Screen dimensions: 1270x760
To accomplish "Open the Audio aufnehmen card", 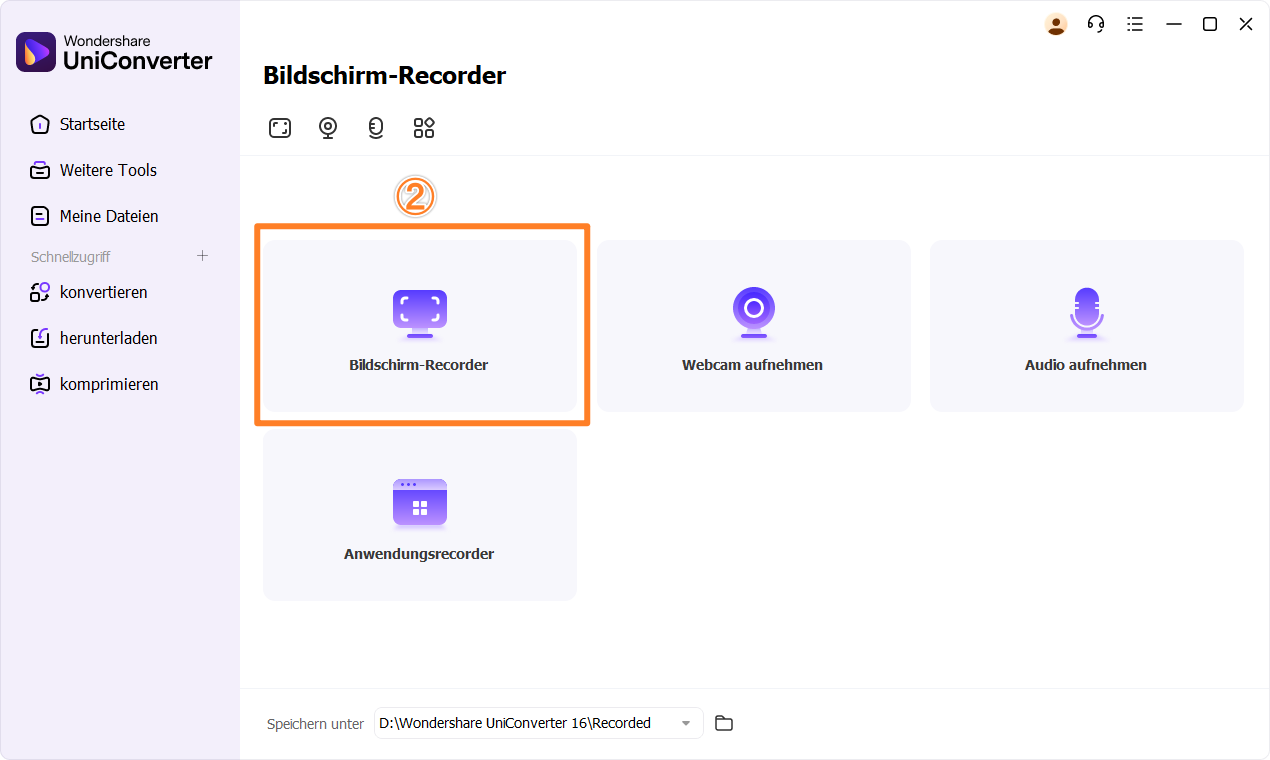I will (1087, 326).
